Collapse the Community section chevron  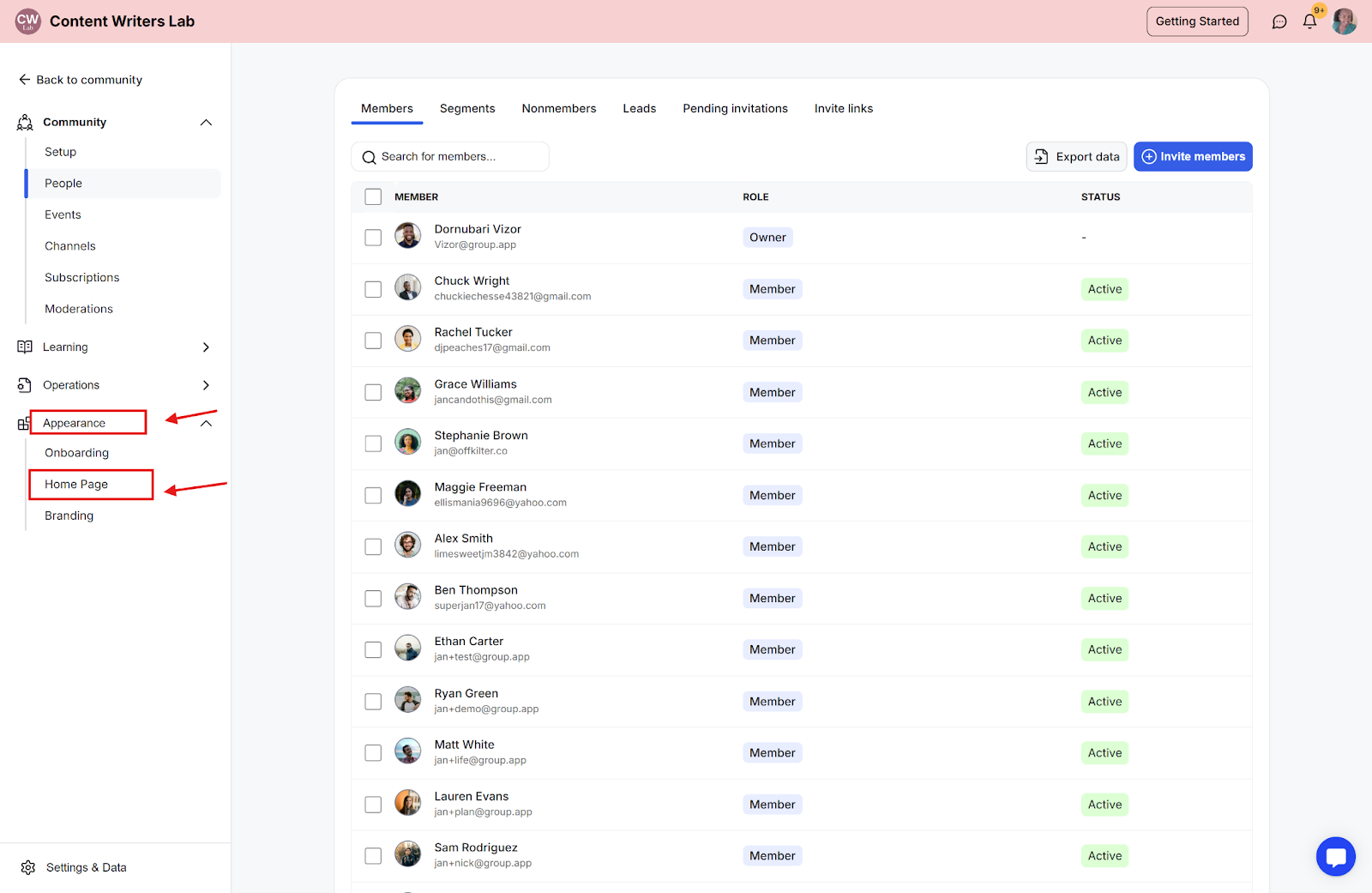pos(206,123)
